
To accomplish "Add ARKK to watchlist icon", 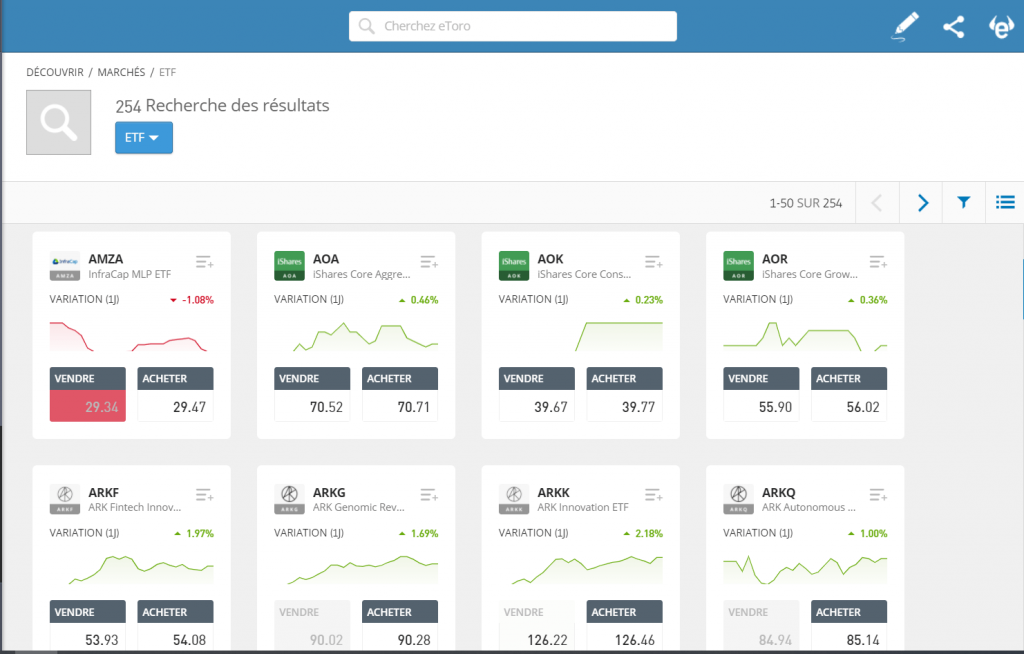I will click(654, 495).
